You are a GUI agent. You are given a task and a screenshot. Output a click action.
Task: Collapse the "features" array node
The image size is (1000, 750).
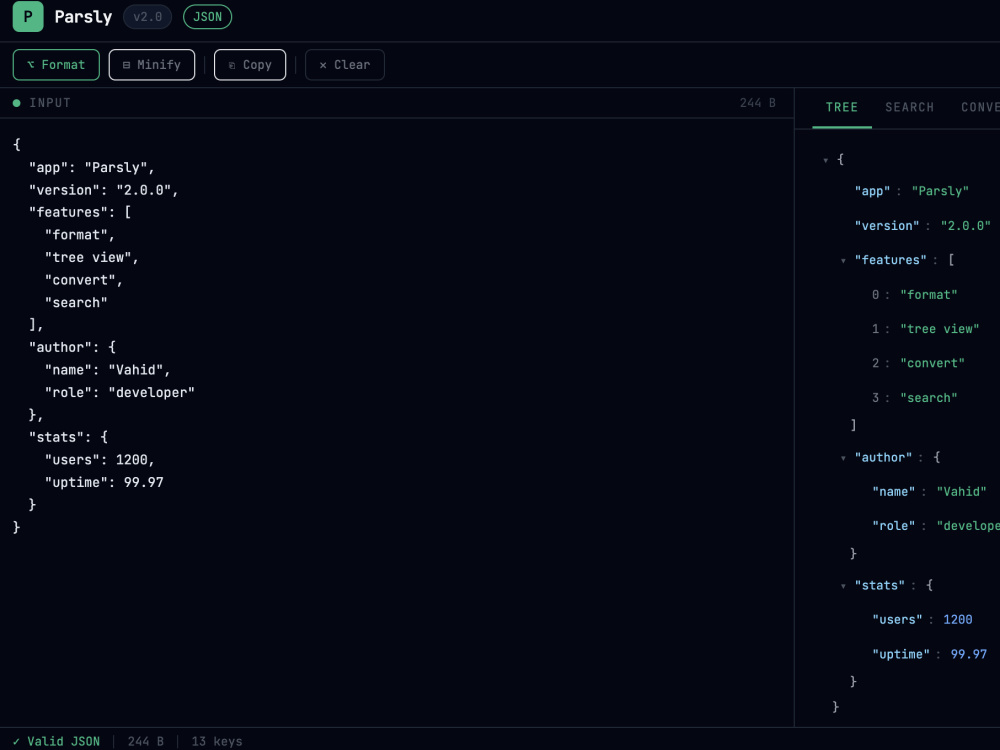coord(843,261)
